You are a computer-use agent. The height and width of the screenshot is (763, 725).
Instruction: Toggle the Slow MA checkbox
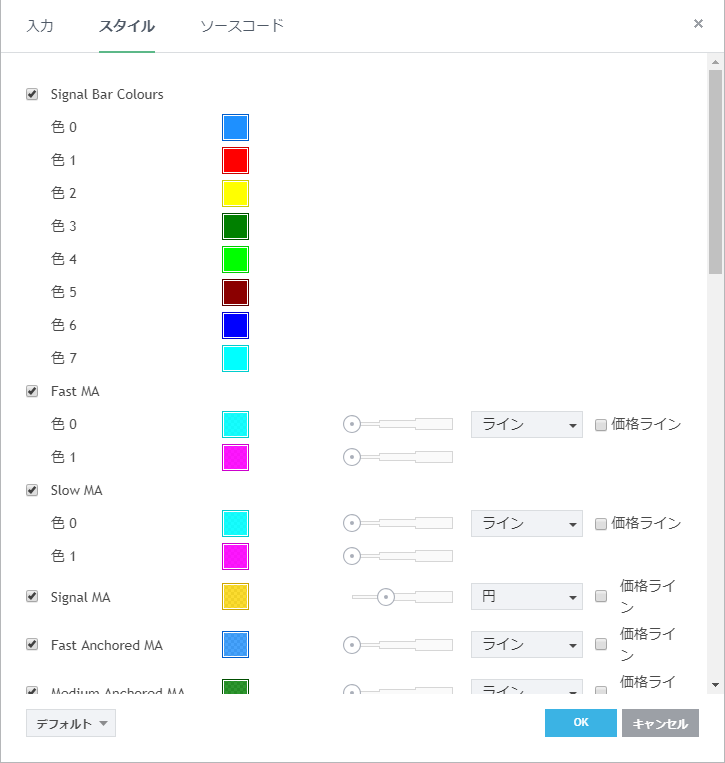pos(32,490)
